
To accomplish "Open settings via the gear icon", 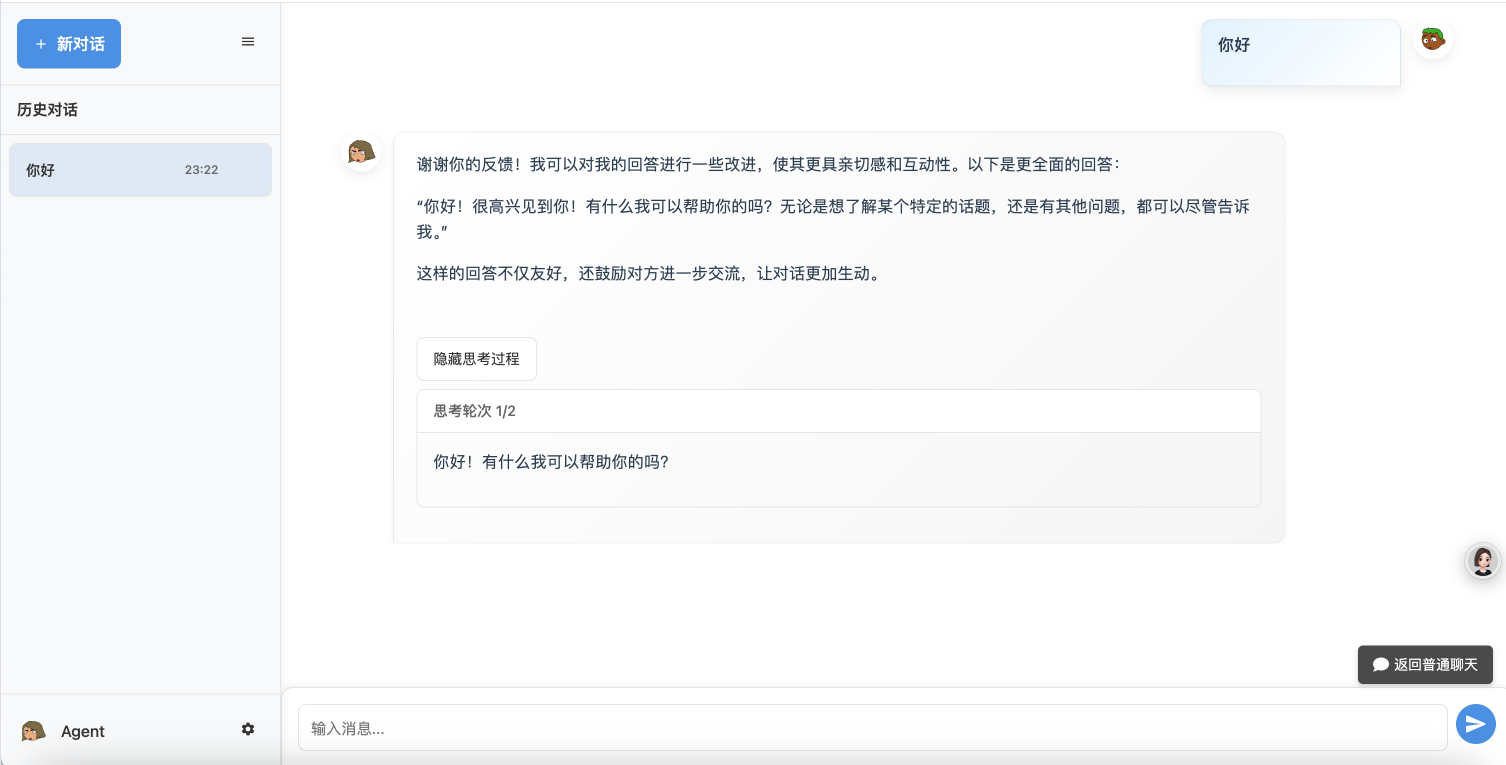I will click(248, 730).
